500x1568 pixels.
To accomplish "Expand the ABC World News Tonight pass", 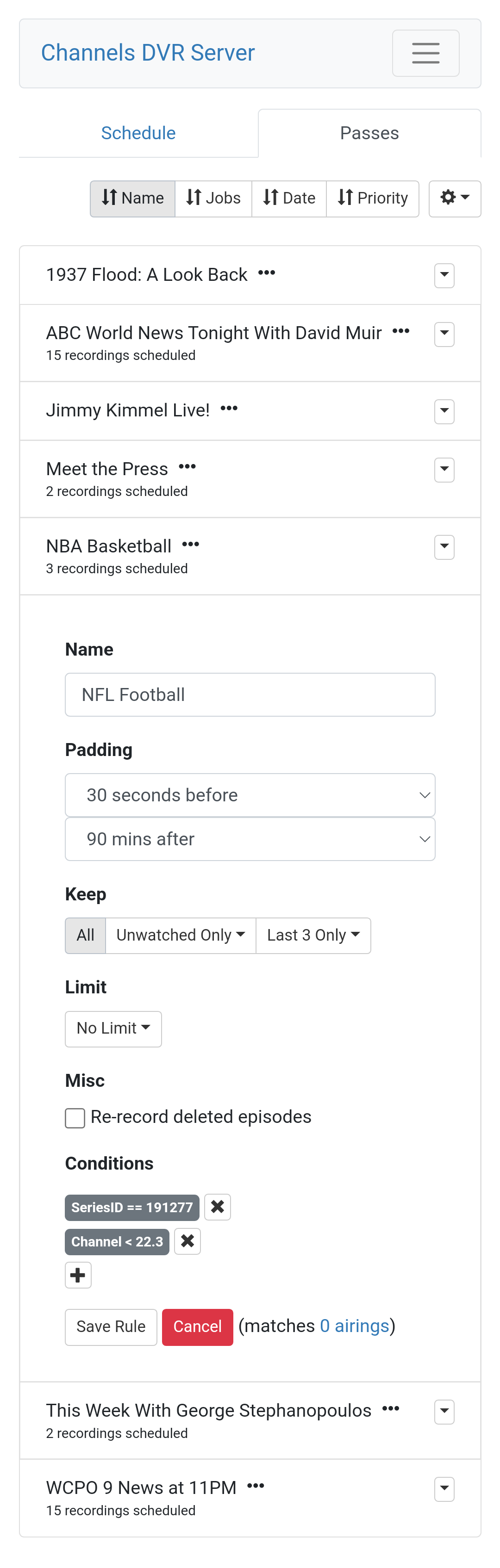I will click(x=444, y=334).
